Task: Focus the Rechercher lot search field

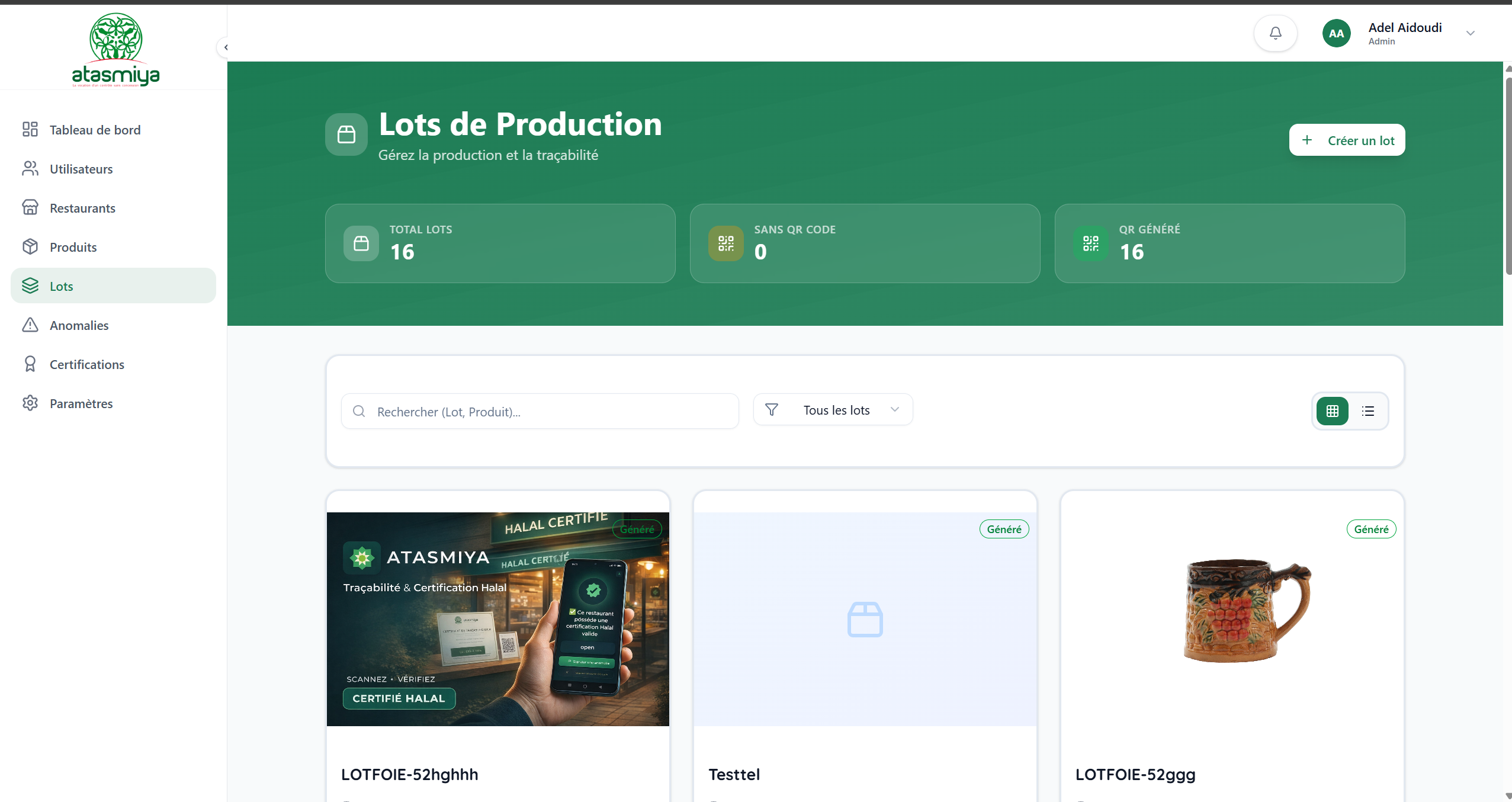Action: 539,412
